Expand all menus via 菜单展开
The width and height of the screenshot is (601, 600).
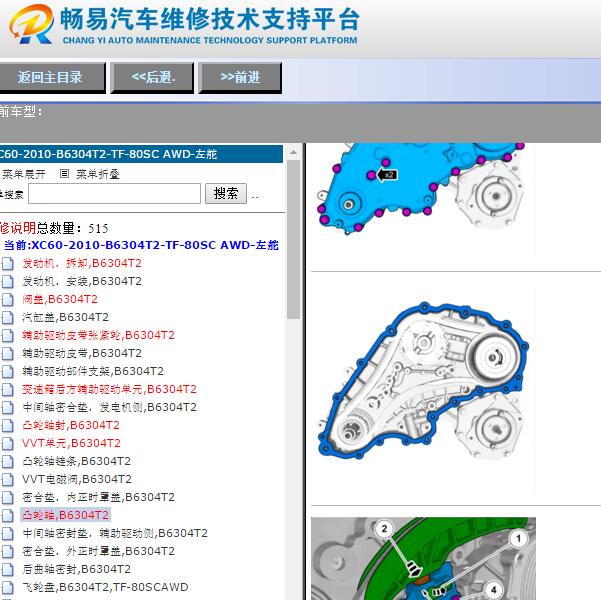click(x=23, y=174)
